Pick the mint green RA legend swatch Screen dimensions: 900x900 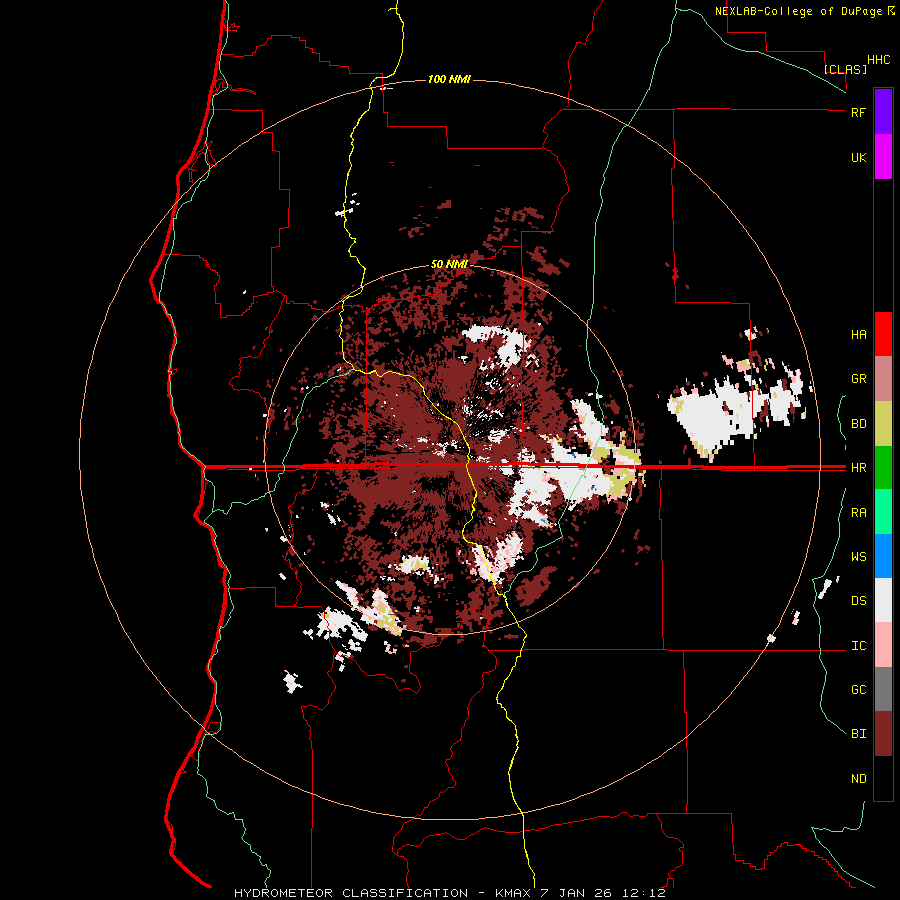883,512
